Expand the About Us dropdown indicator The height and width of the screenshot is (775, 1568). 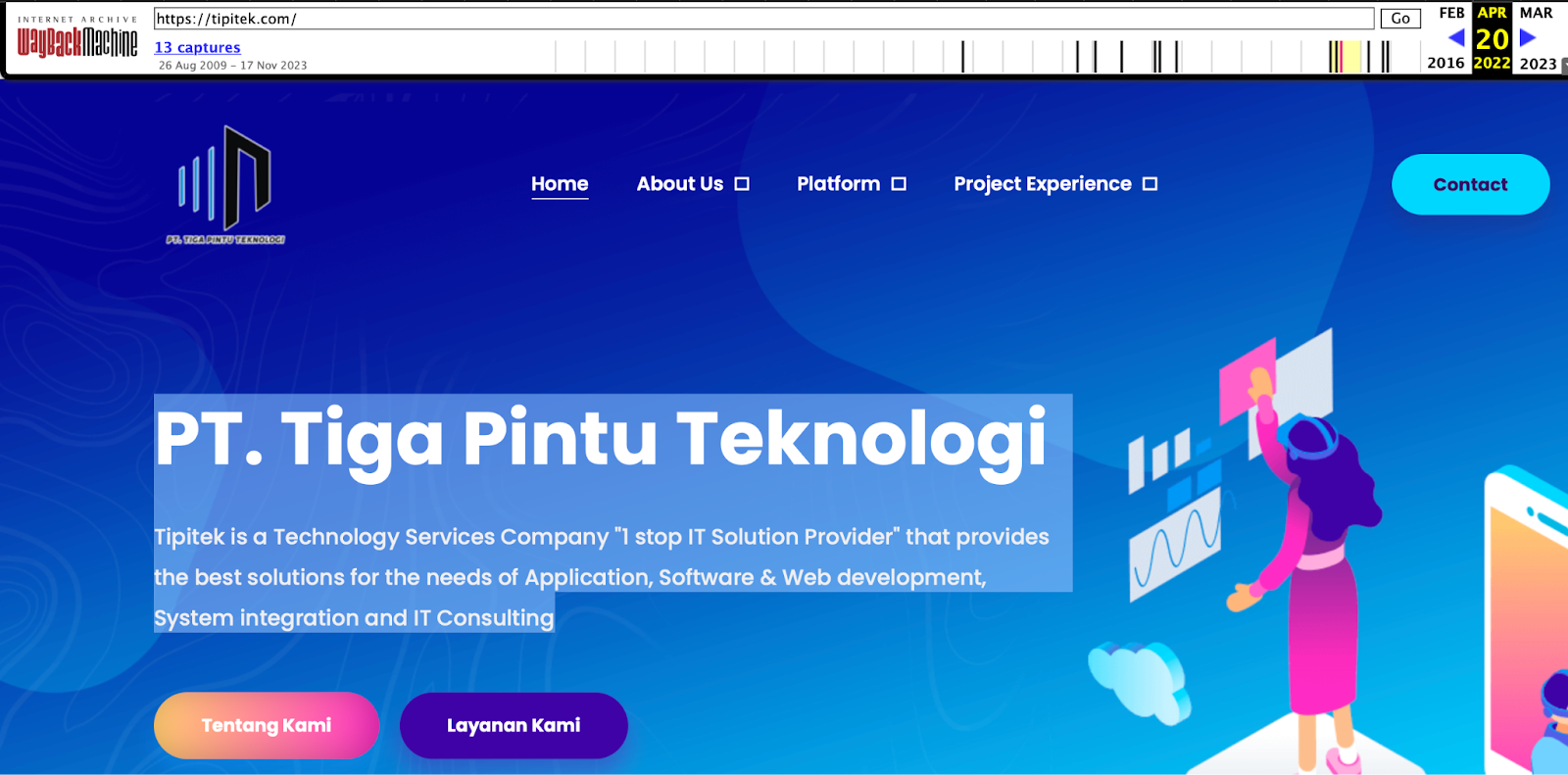pos(742,184)
